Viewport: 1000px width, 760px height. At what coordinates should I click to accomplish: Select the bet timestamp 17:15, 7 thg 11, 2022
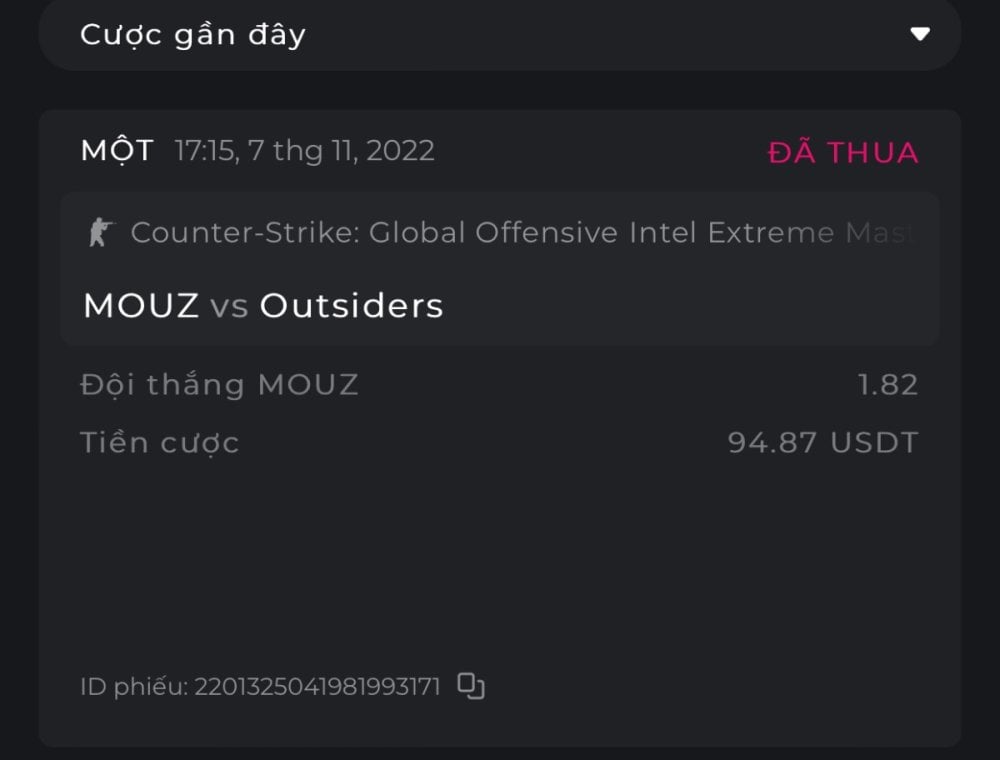(304, 151)
